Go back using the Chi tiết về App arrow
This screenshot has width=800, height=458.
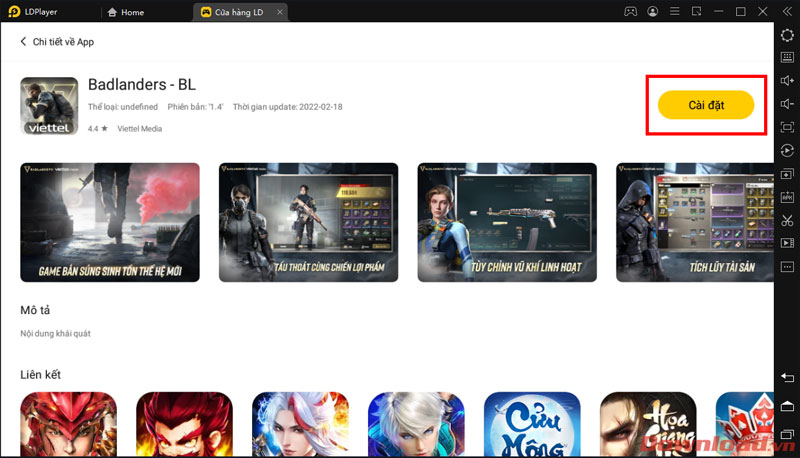23,41
